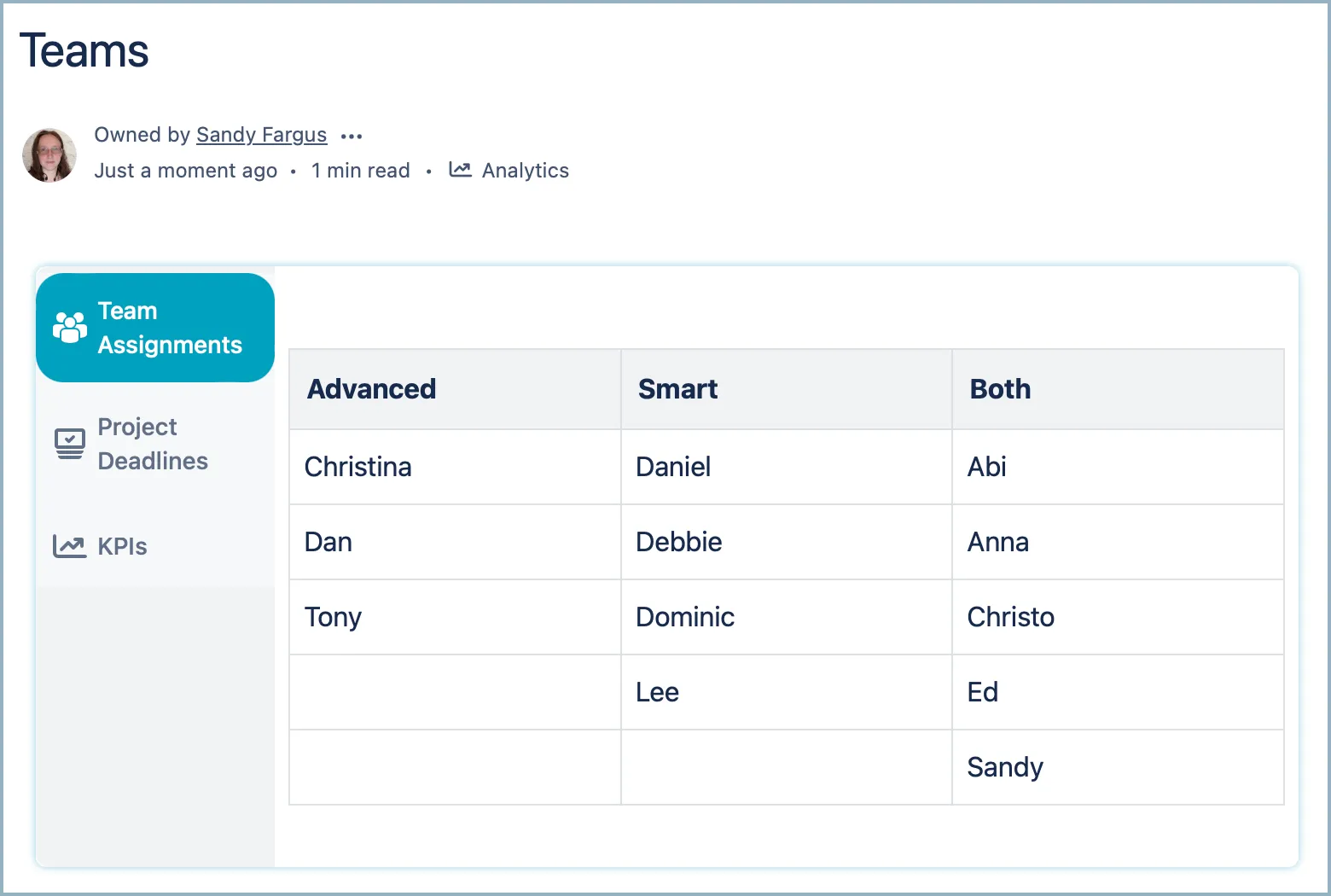
Task: Open Sandy Fargus owner profile link
Action: (x=261, y=135)
